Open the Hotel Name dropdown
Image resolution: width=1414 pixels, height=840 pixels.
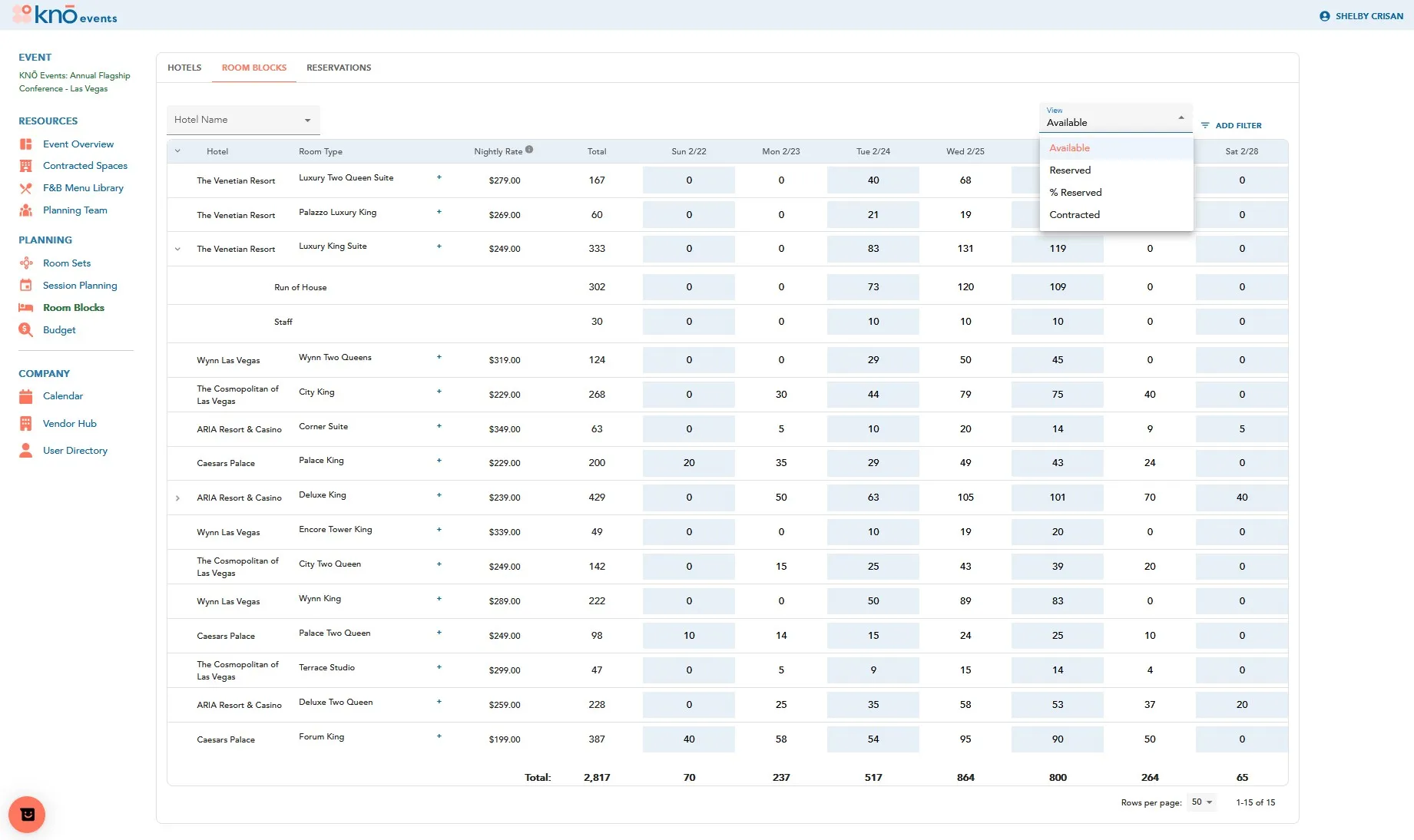coord(243,120)
